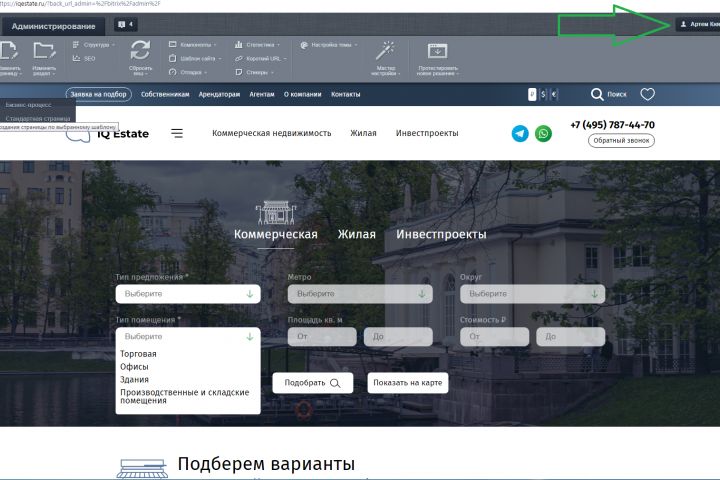Click the Сбросить кеш refresh icon

[140, 50]
